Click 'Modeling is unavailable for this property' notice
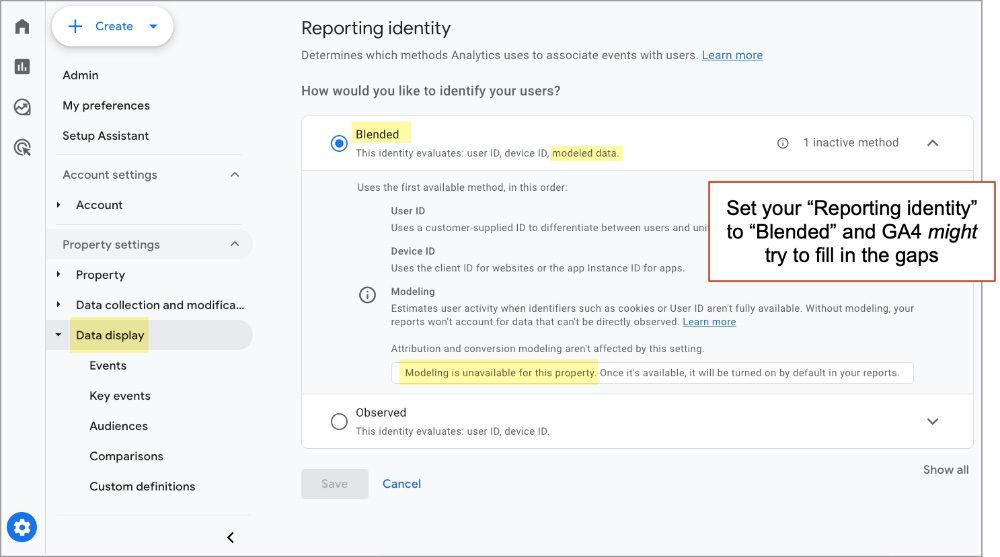Viewport: 1000px width, 557px height. click(501, 373)
